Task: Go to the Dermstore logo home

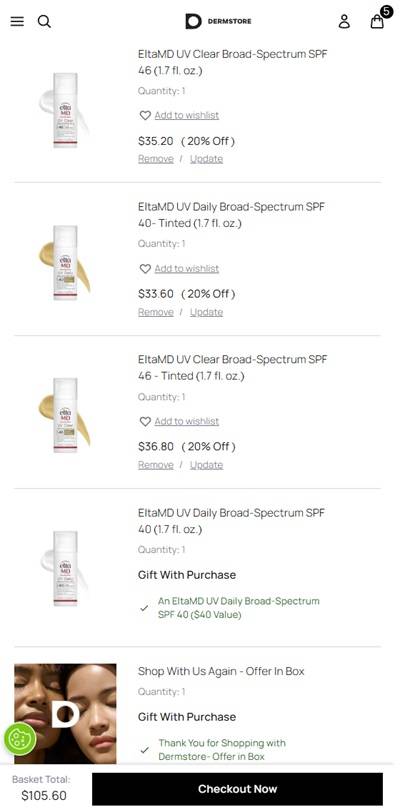Action: 218,21
